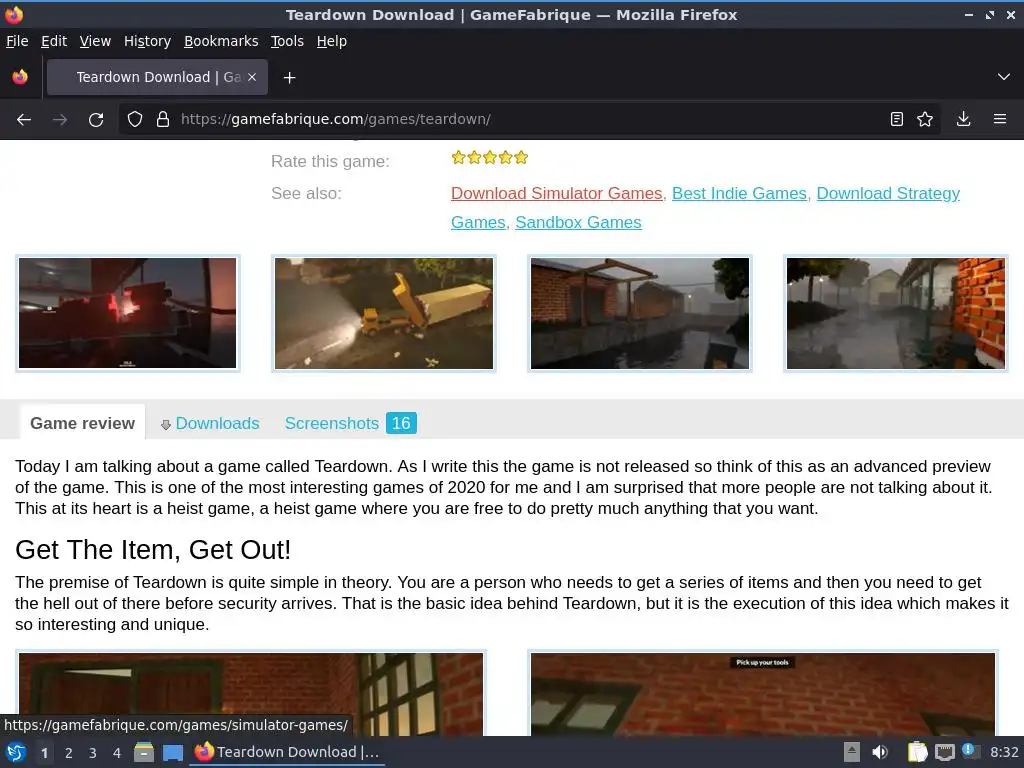The image size is (1024, 768).
Task: Reload the current page
Action: pyautogui.click(x=96, y=120)
